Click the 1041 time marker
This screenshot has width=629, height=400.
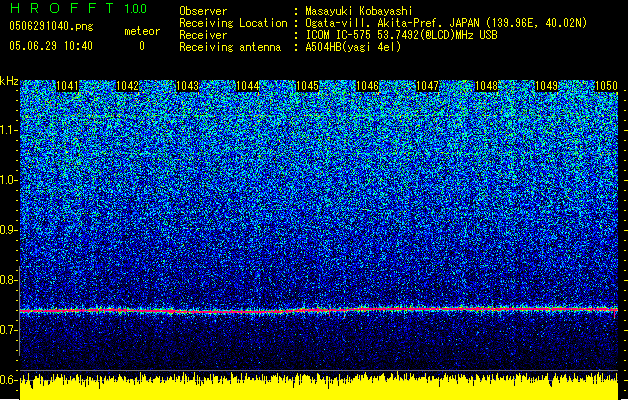[67, 86]
